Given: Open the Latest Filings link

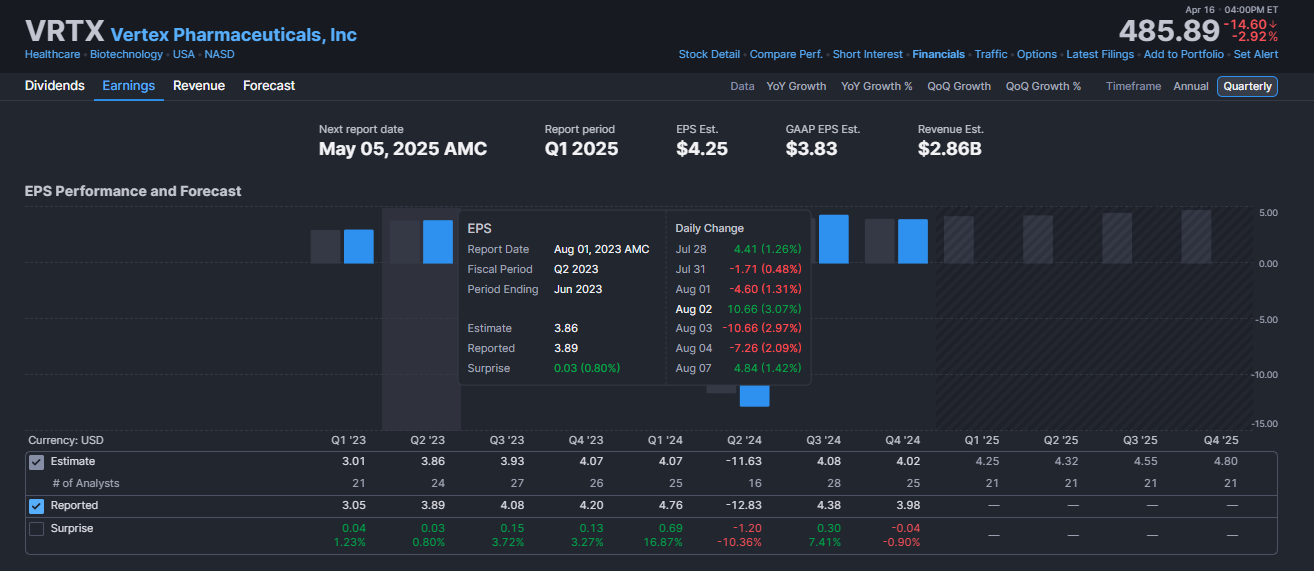Looking at the screenshot, I should [1100, 55].
